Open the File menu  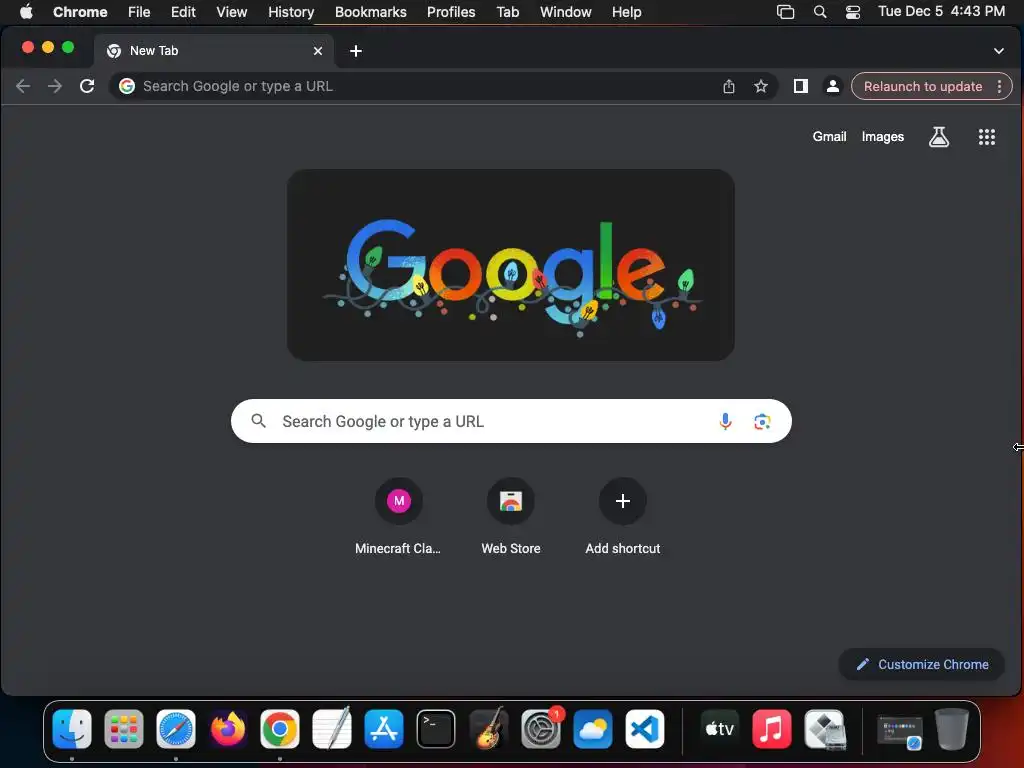(x=139, y=12)
